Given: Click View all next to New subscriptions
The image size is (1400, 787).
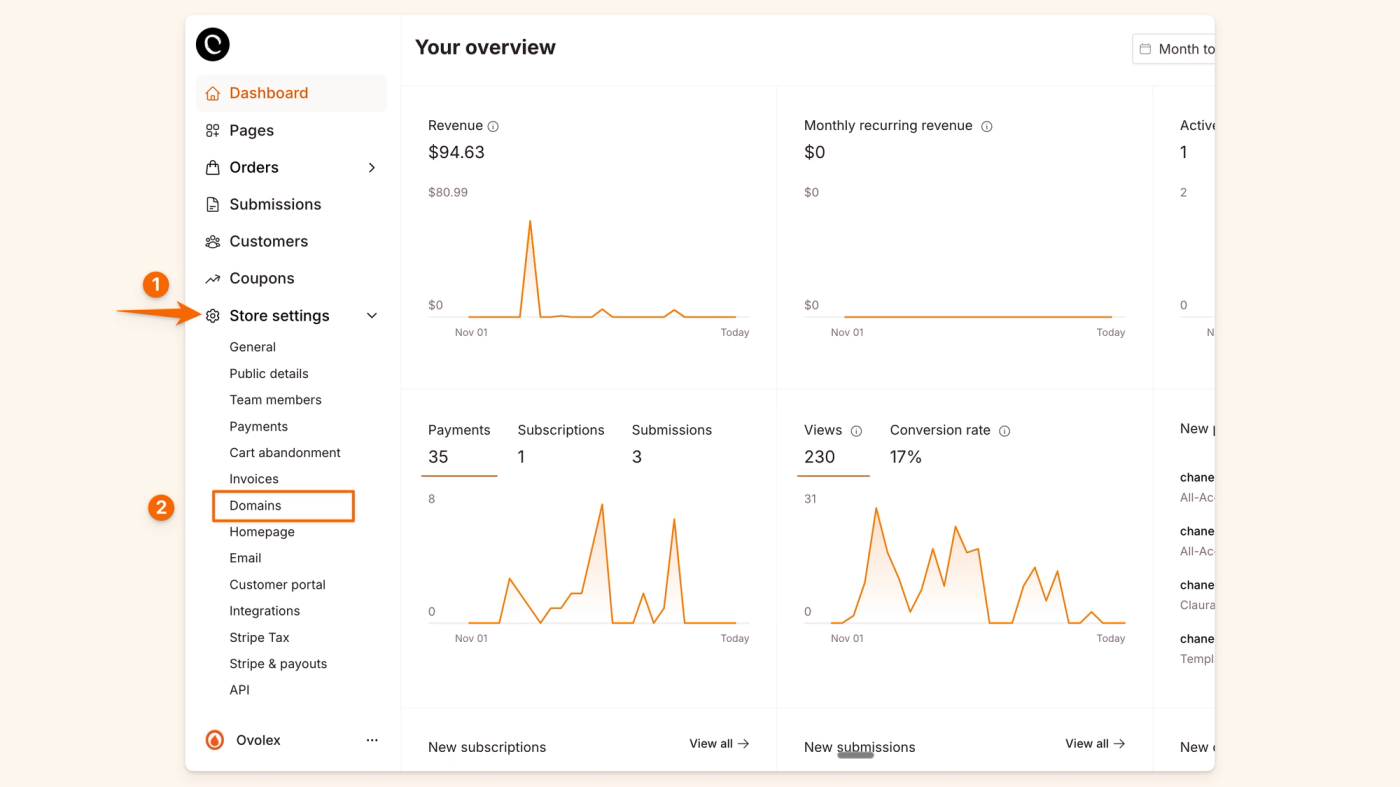Looking at the screenshot, I should 718,743.
